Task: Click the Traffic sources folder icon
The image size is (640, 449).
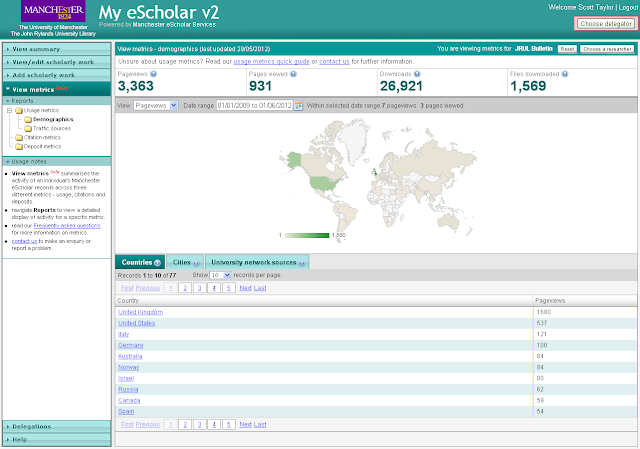Action: click(x=28, y=129)
